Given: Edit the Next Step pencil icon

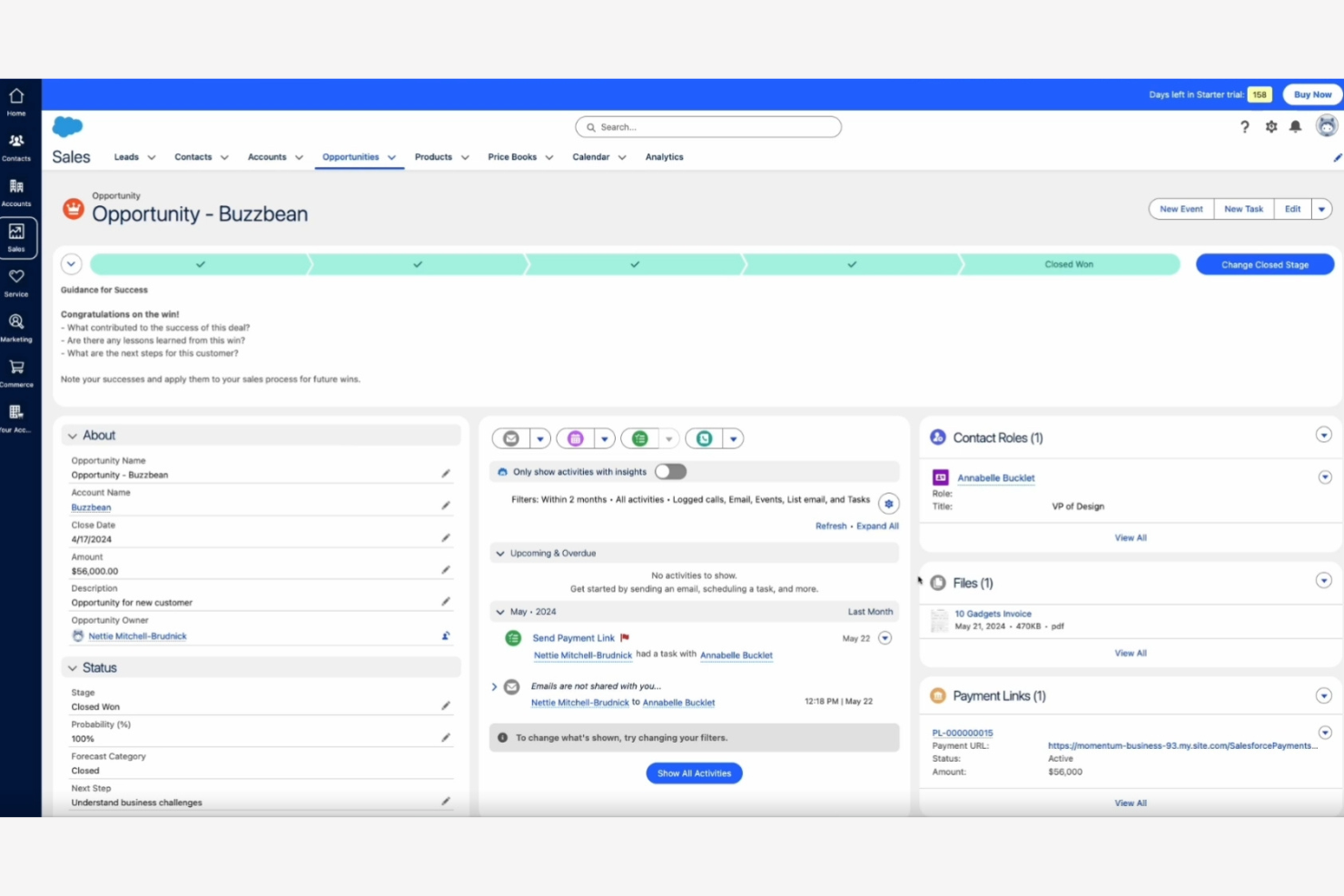Looking at the screenshot, I should [446, 802].
